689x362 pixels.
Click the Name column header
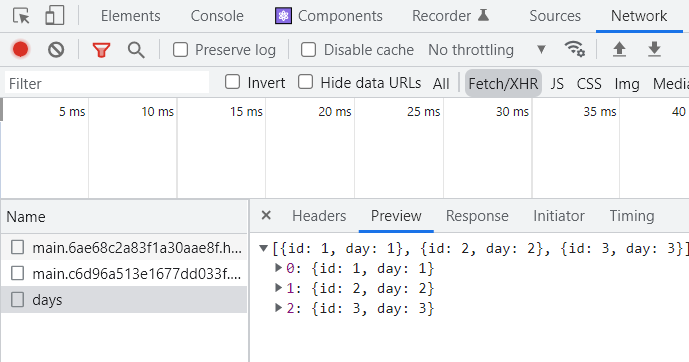click(26, 217)
